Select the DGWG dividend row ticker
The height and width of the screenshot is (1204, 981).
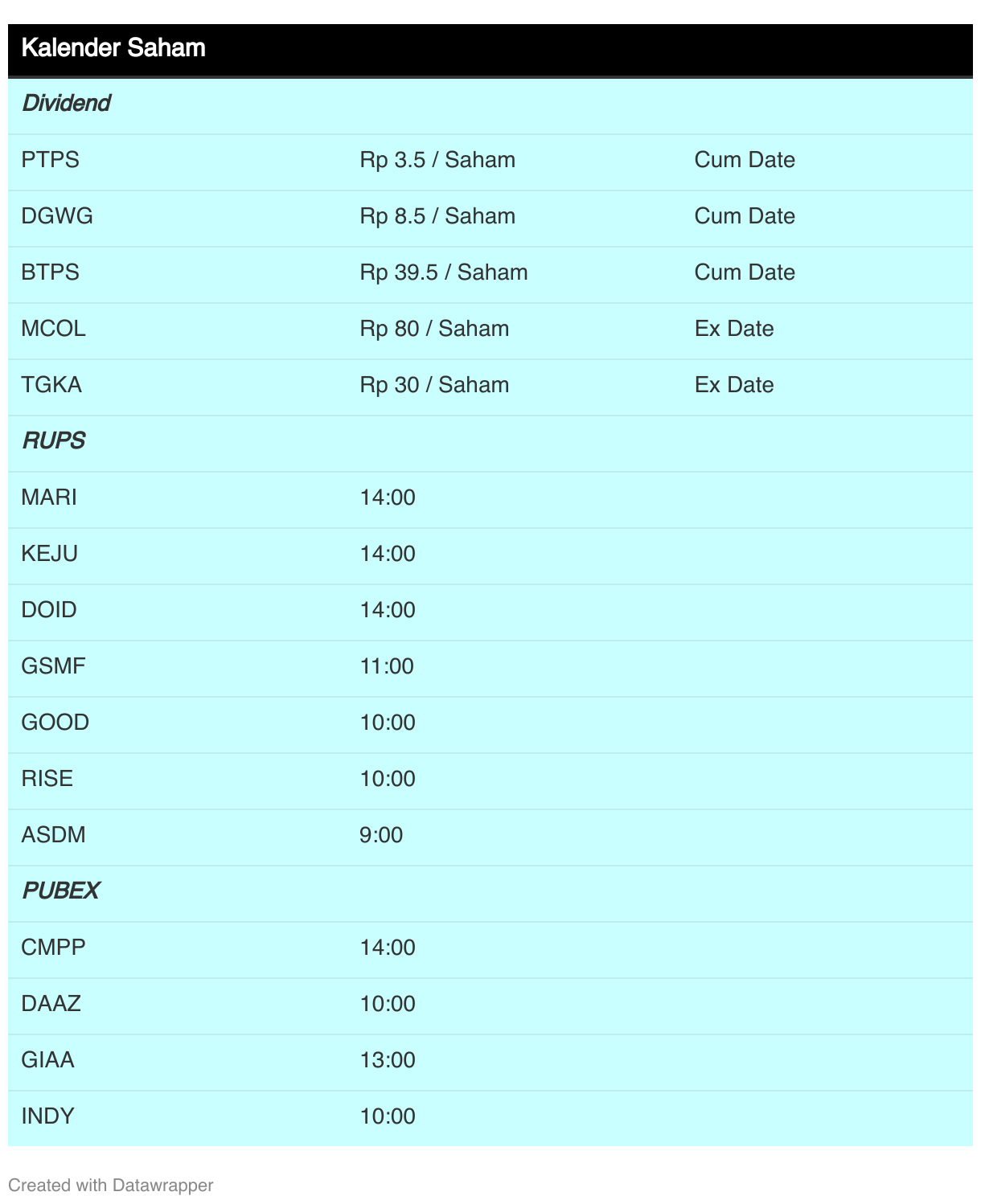coord(57,216)
